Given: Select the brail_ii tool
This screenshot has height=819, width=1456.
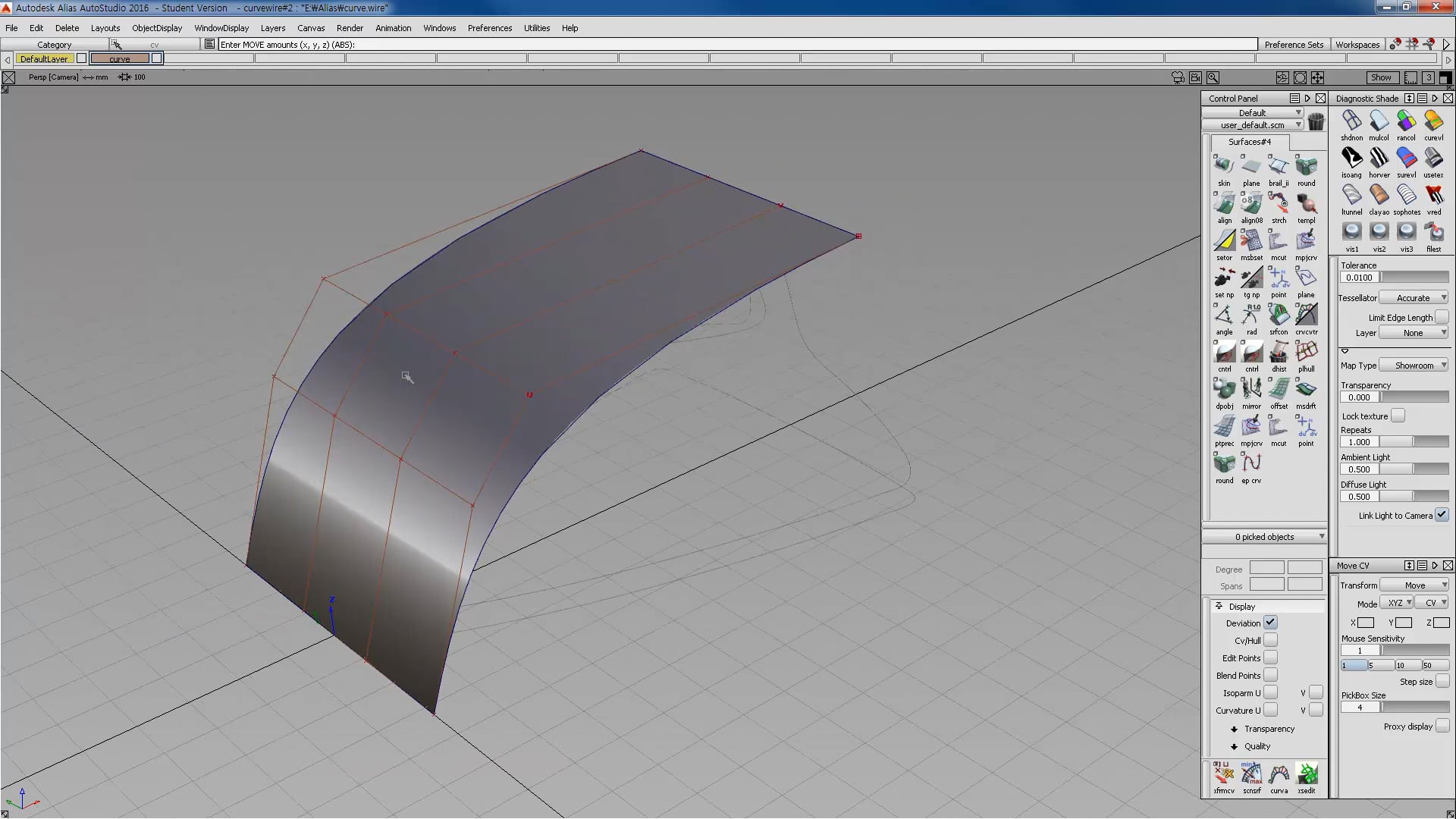Looking at the screenshot, I should [1279, 165].
